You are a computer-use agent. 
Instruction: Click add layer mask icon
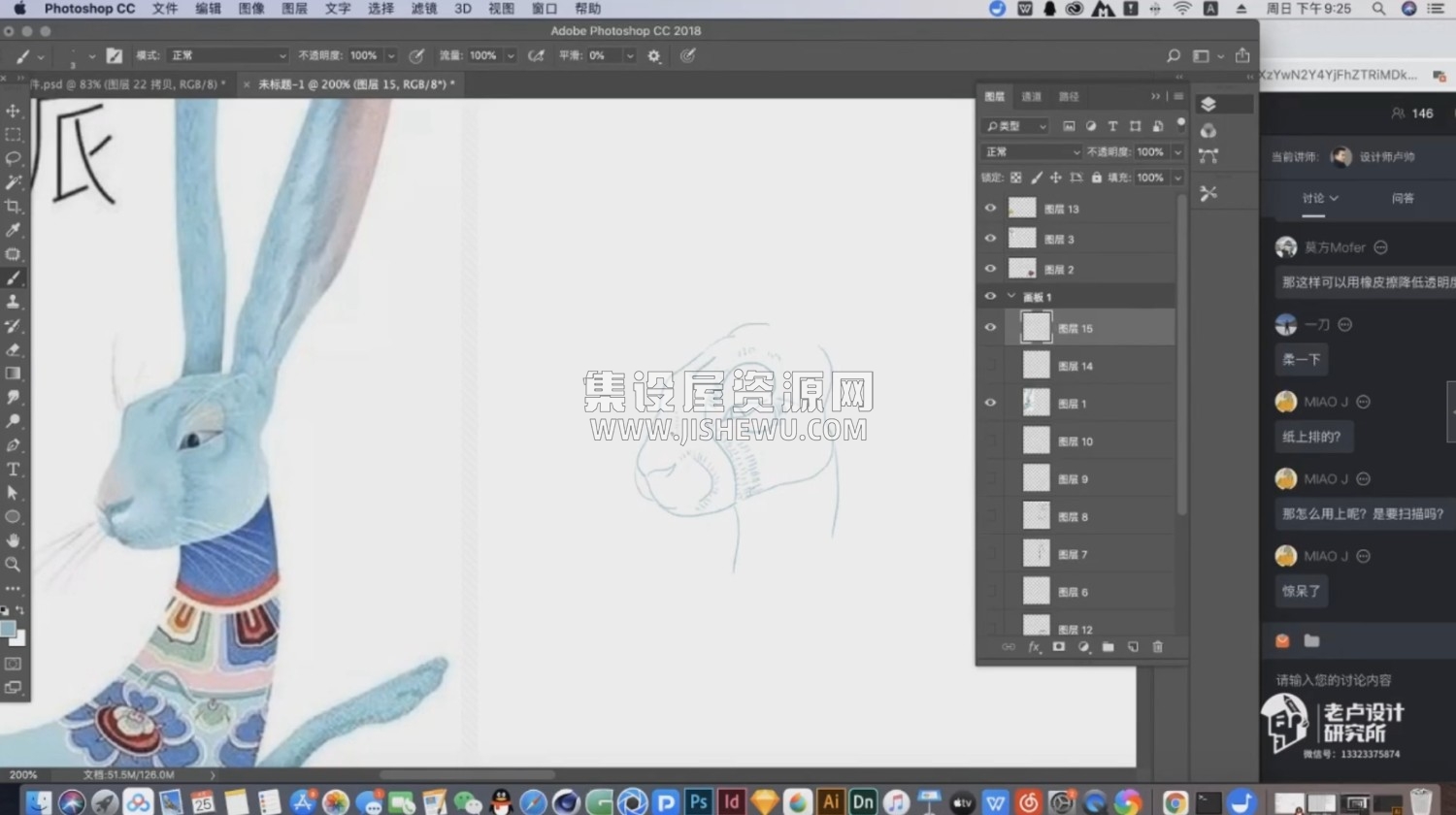pyautogui.click(x=1059, y=647)
